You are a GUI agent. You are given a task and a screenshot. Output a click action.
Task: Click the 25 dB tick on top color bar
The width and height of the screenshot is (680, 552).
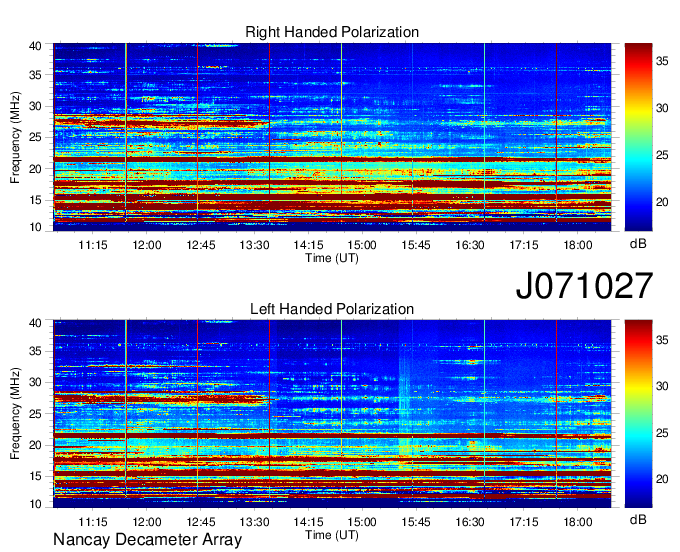point(662,155)
